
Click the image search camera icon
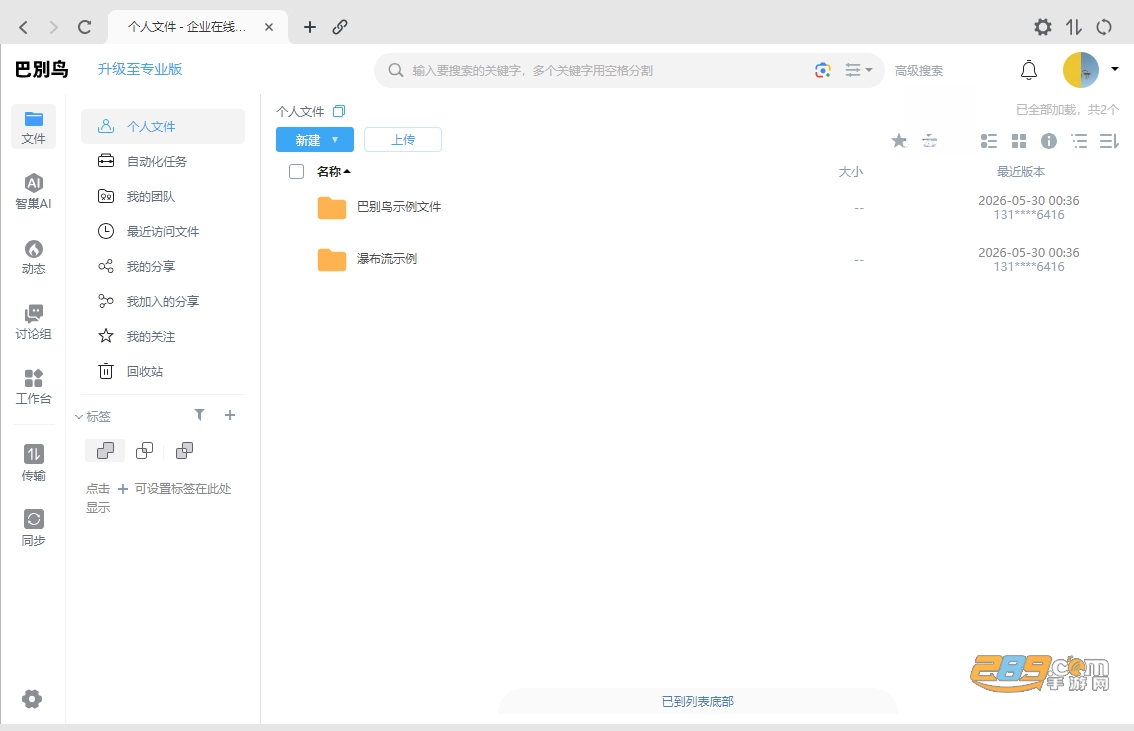(x=822, y=70)
